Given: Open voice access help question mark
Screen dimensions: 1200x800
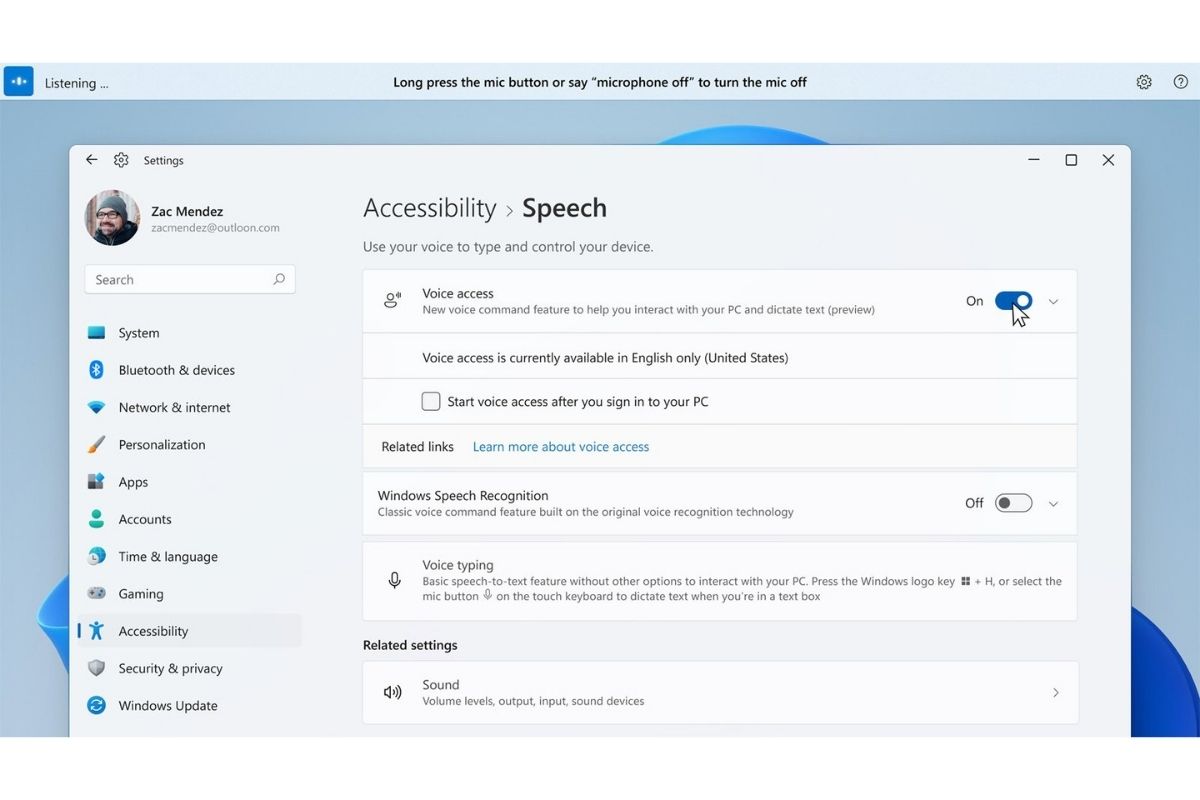Looking at the screenshot, I should (x=1180, y=82).
